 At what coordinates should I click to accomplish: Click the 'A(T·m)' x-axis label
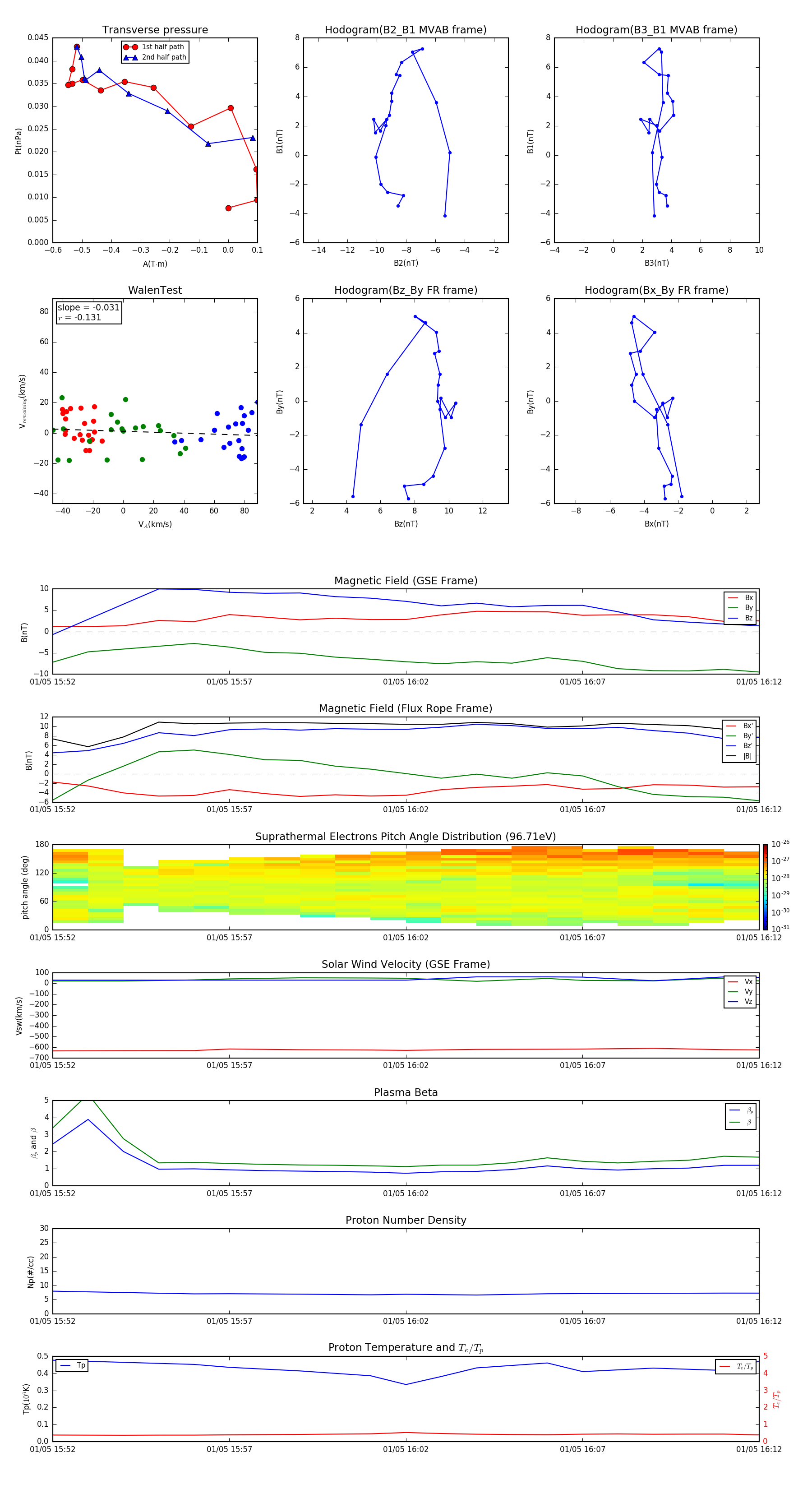click(155, 264)
